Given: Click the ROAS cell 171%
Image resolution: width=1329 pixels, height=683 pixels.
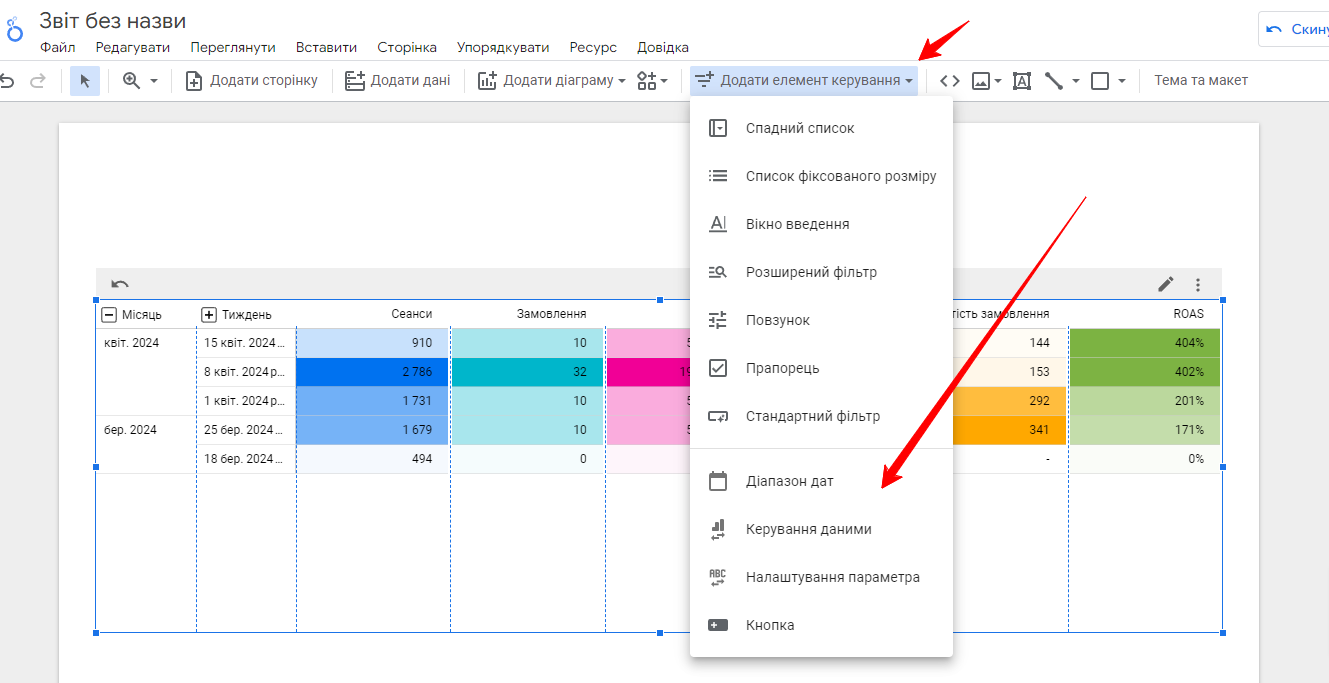Looking at the screenshot, I should pyautogui.click(x=1145, y=430).
